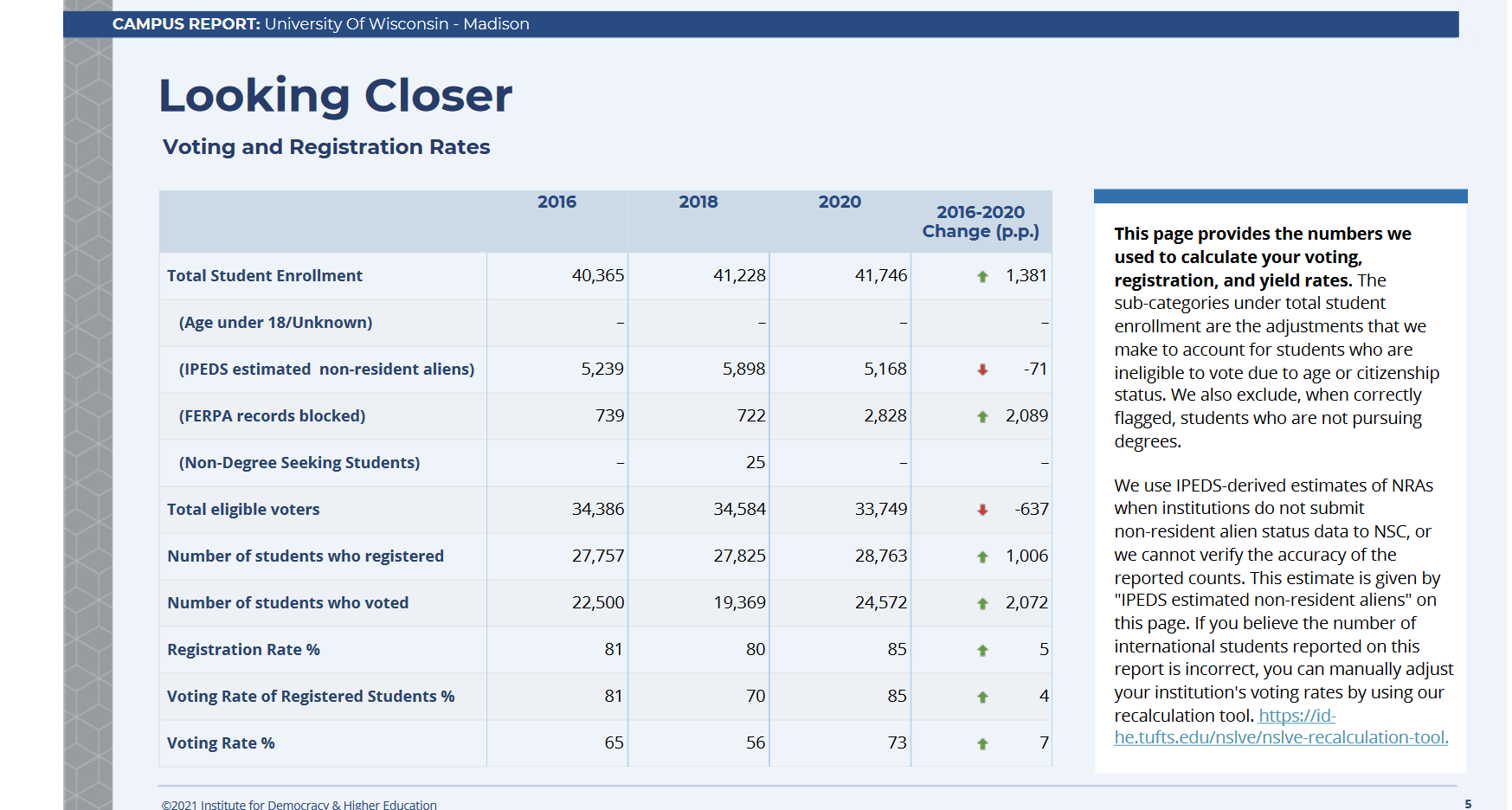Click the green arrow in the Voting Rate % row
Image resolution: width=1512 pixels, height=810 pixels.
(982, 744)
